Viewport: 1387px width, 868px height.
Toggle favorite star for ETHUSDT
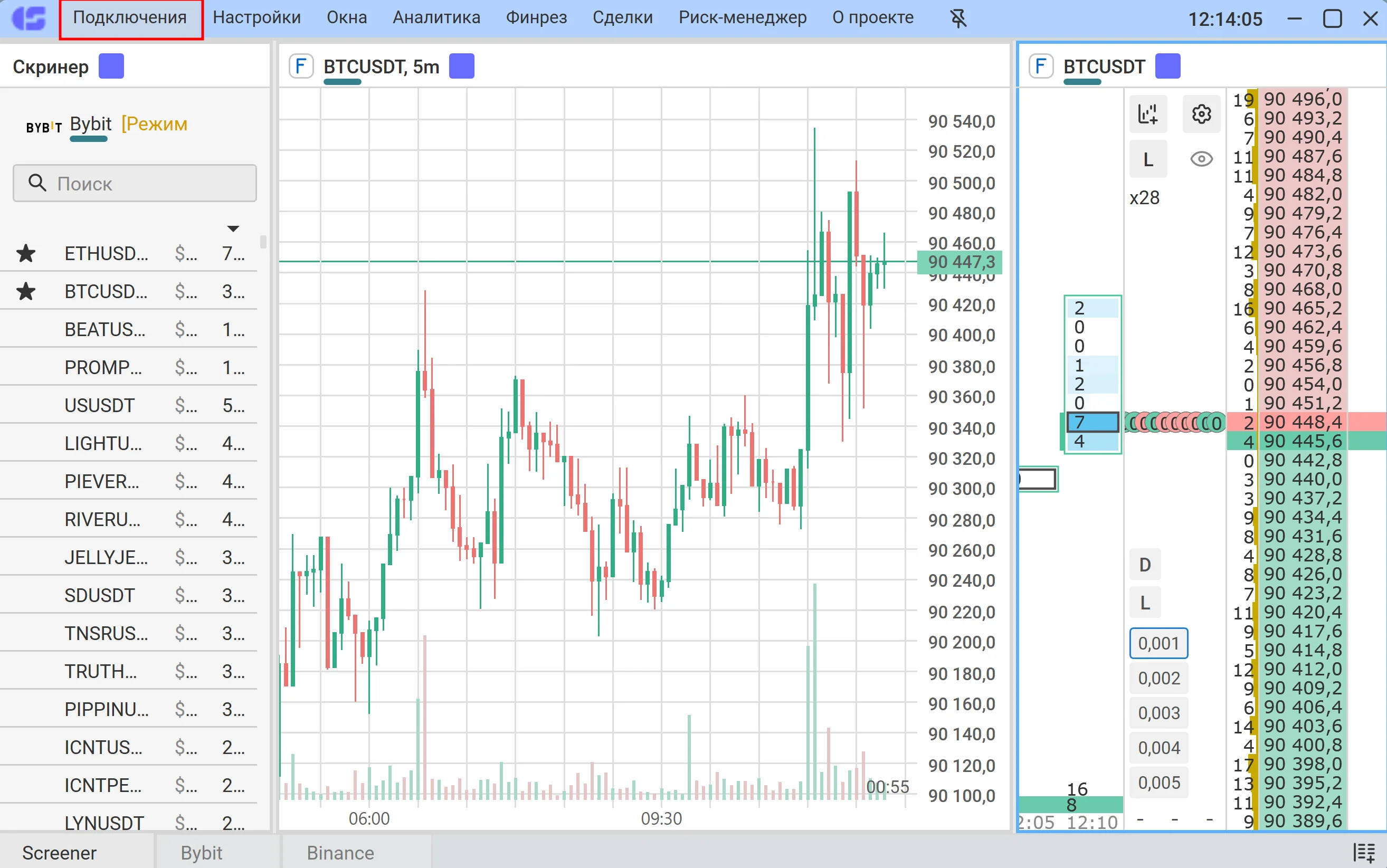click(x=26, y=253)
